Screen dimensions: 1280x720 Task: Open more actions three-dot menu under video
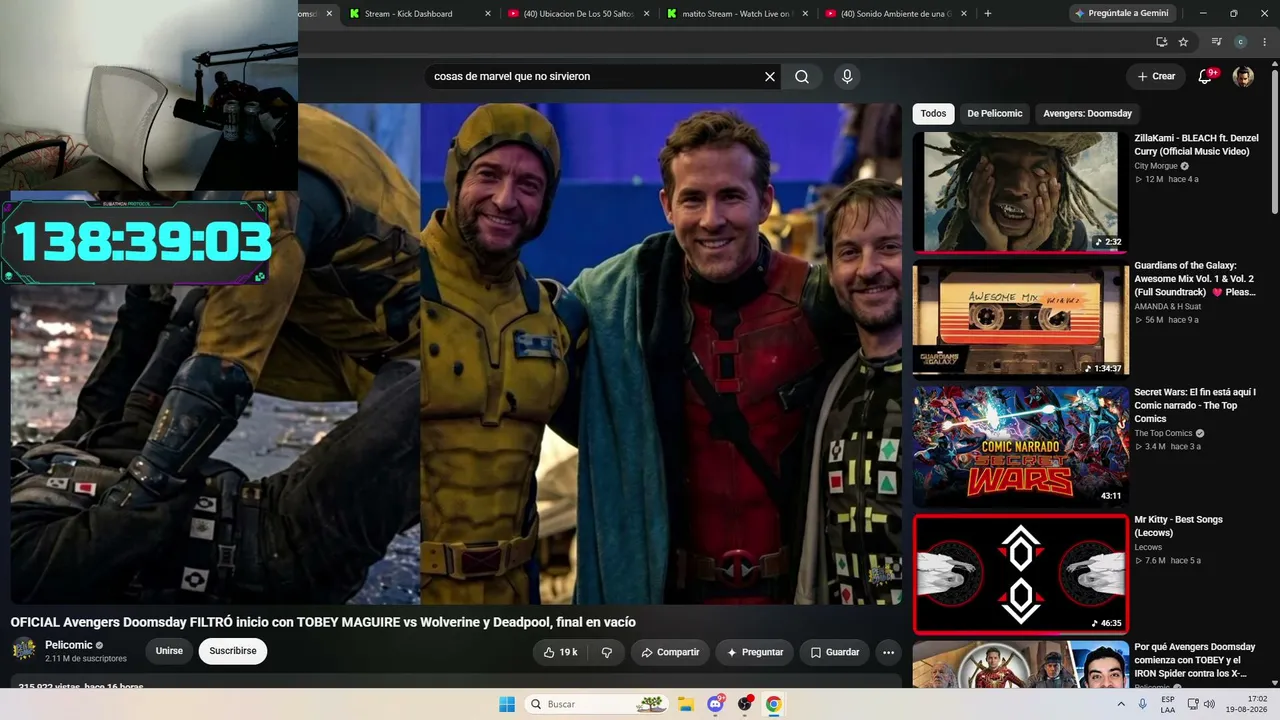[888, 652]
